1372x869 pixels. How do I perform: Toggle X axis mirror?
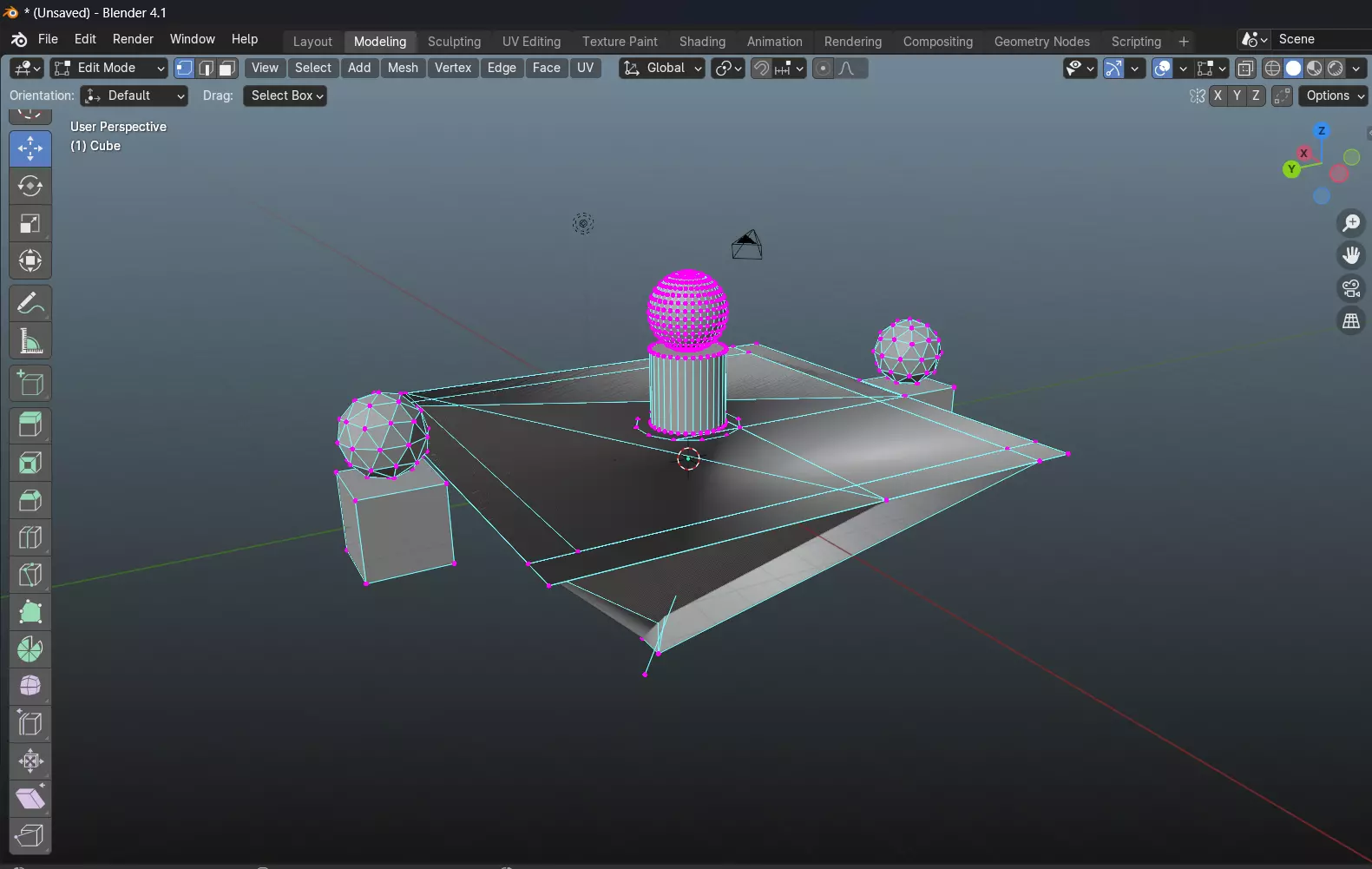pyautogui.click(x=1218, y=95)
